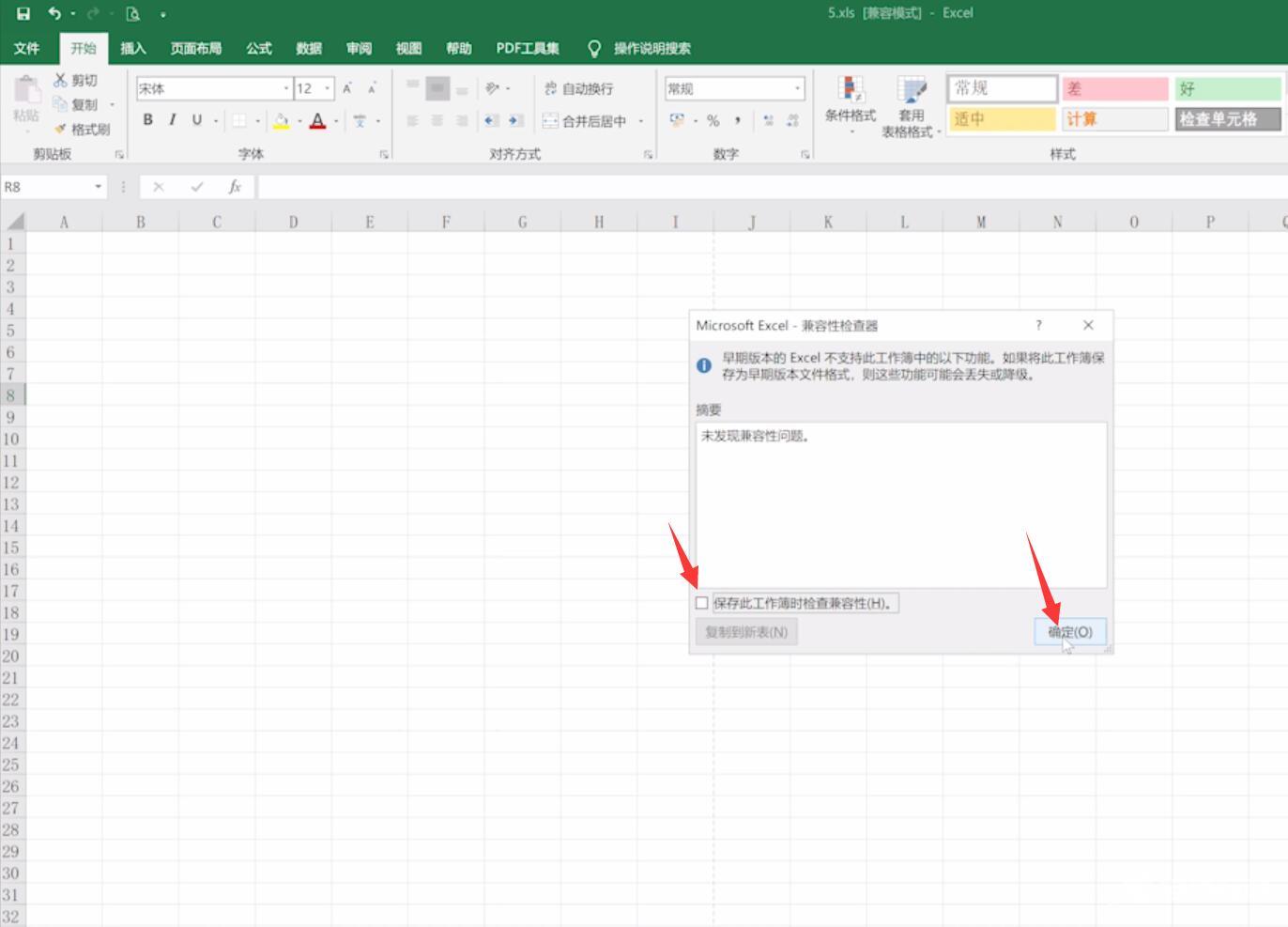Screen dimensions: 1288x927
Task: Apply red font color A icon
Action: tap(318, 120)
